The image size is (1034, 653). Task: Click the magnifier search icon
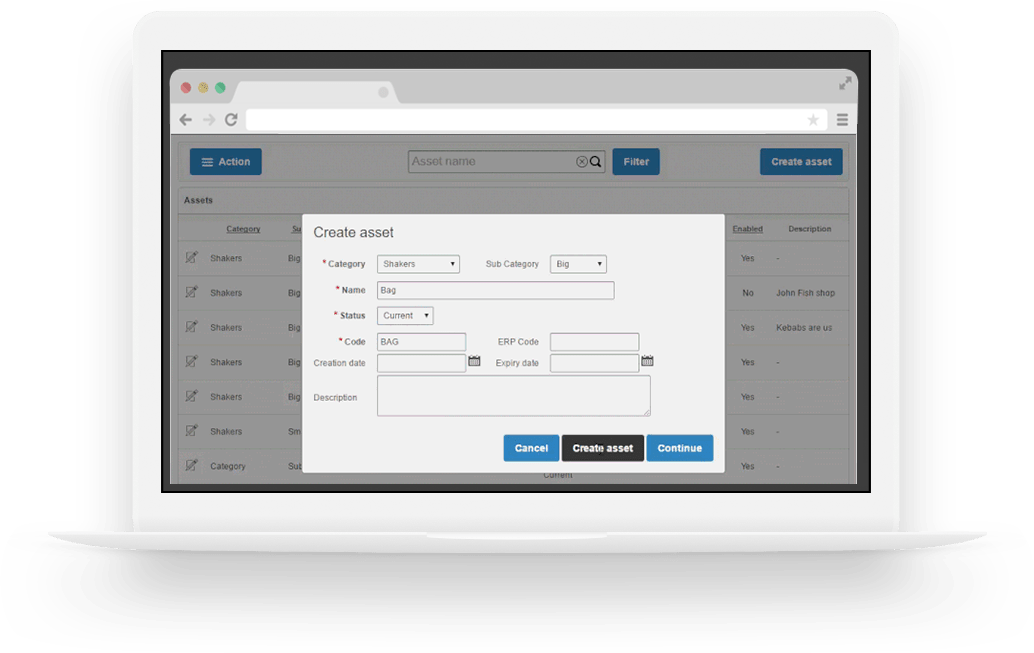[595, 162]
